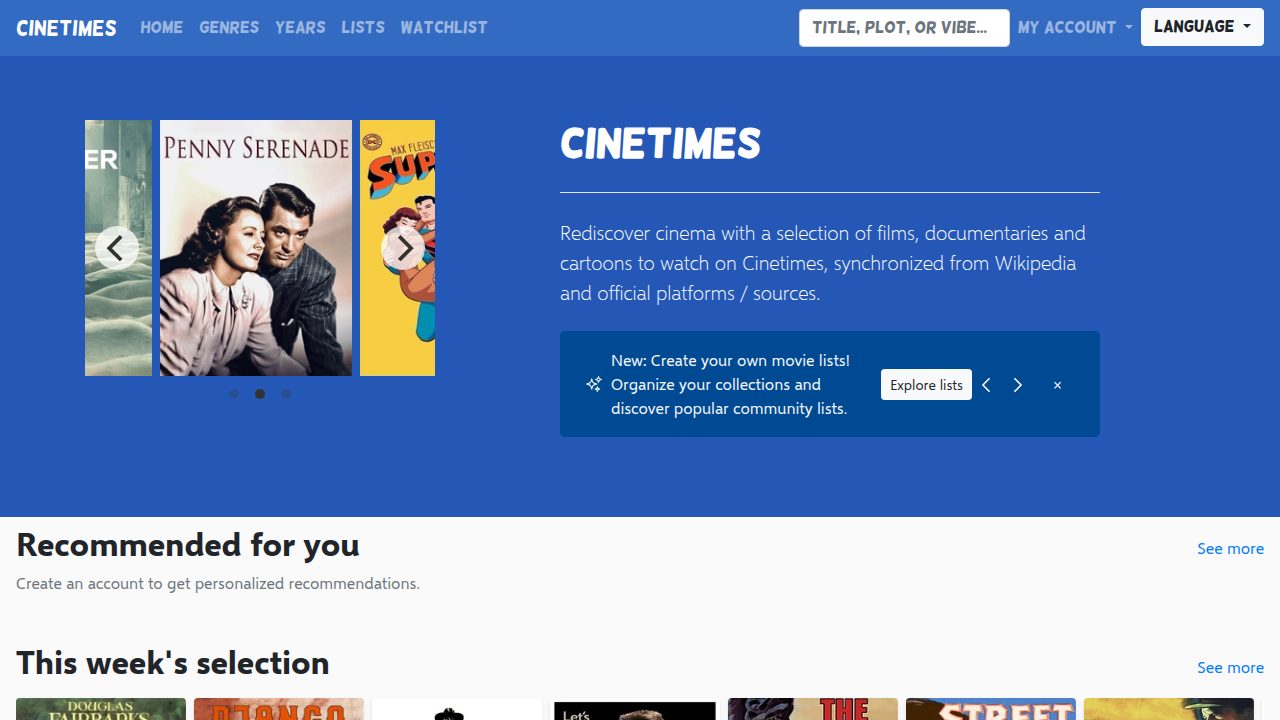The width and height of the screenshot is (1280, 720).
Task: Select the second carousel indicator dot
Action: pyautogui.click(x=260, y=394)
